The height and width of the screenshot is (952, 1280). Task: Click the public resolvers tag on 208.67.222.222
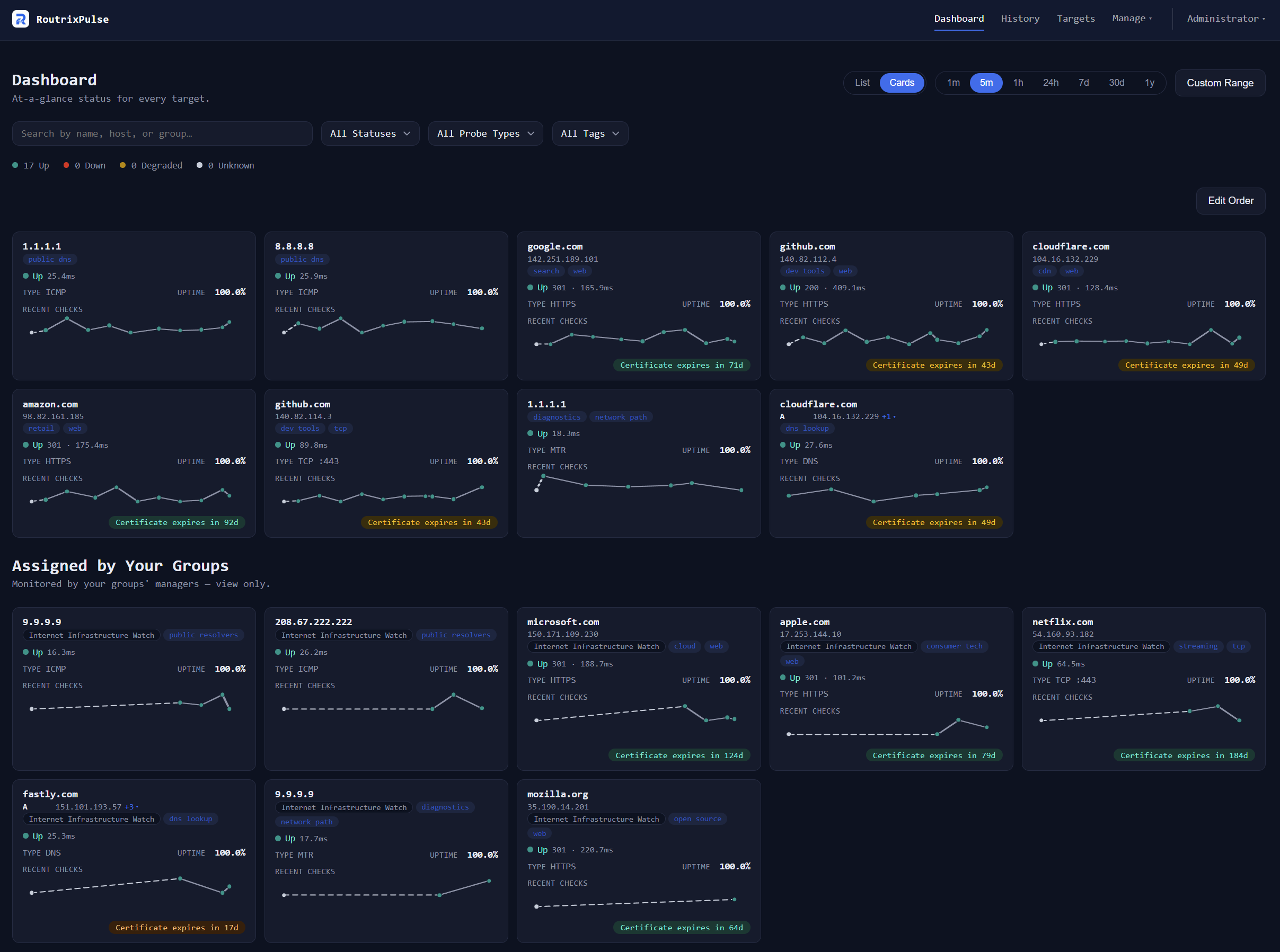455,635
